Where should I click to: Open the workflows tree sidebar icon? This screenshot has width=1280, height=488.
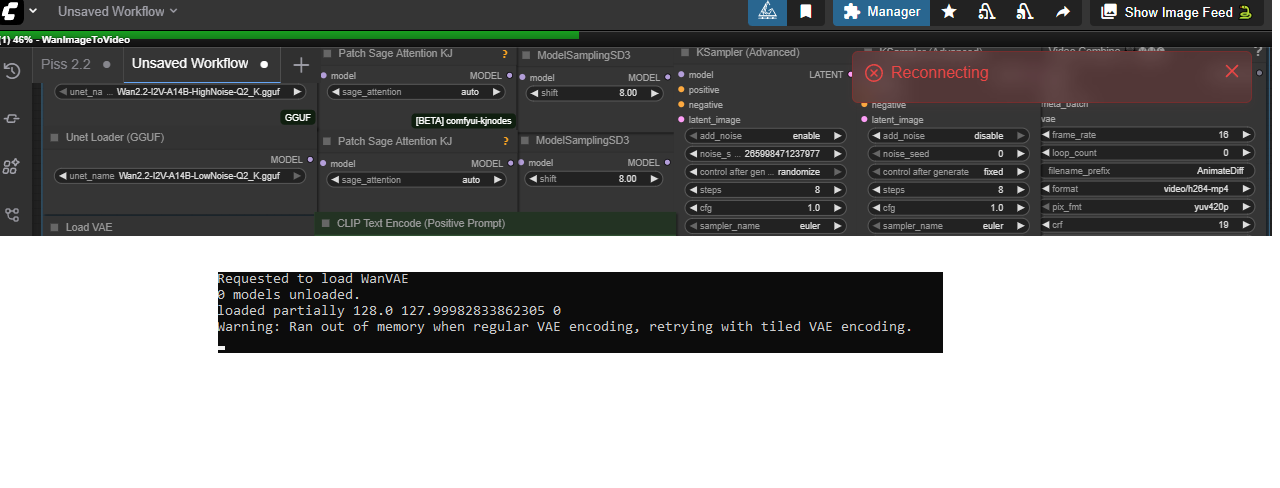coord(12,214)
